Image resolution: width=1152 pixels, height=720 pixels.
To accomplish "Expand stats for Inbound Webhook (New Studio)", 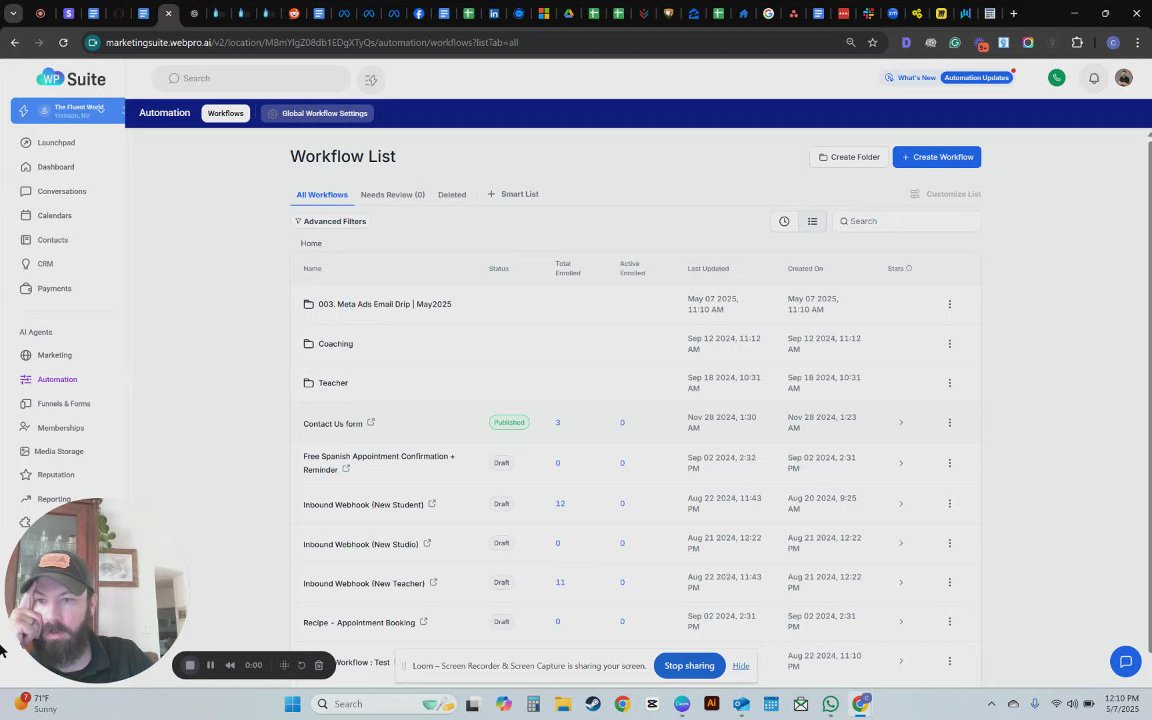I will [901, 543].
